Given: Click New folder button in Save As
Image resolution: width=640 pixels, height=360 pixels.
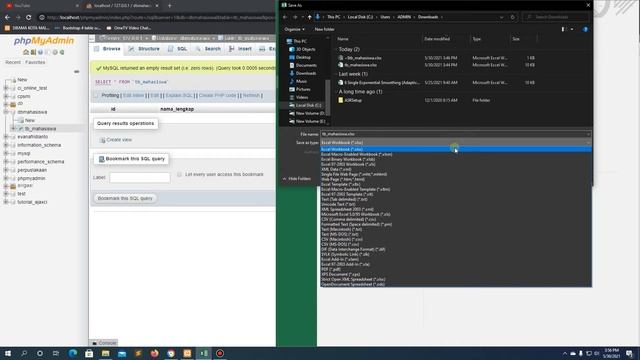Looking at the screenshot, I should tap(324, 29).
